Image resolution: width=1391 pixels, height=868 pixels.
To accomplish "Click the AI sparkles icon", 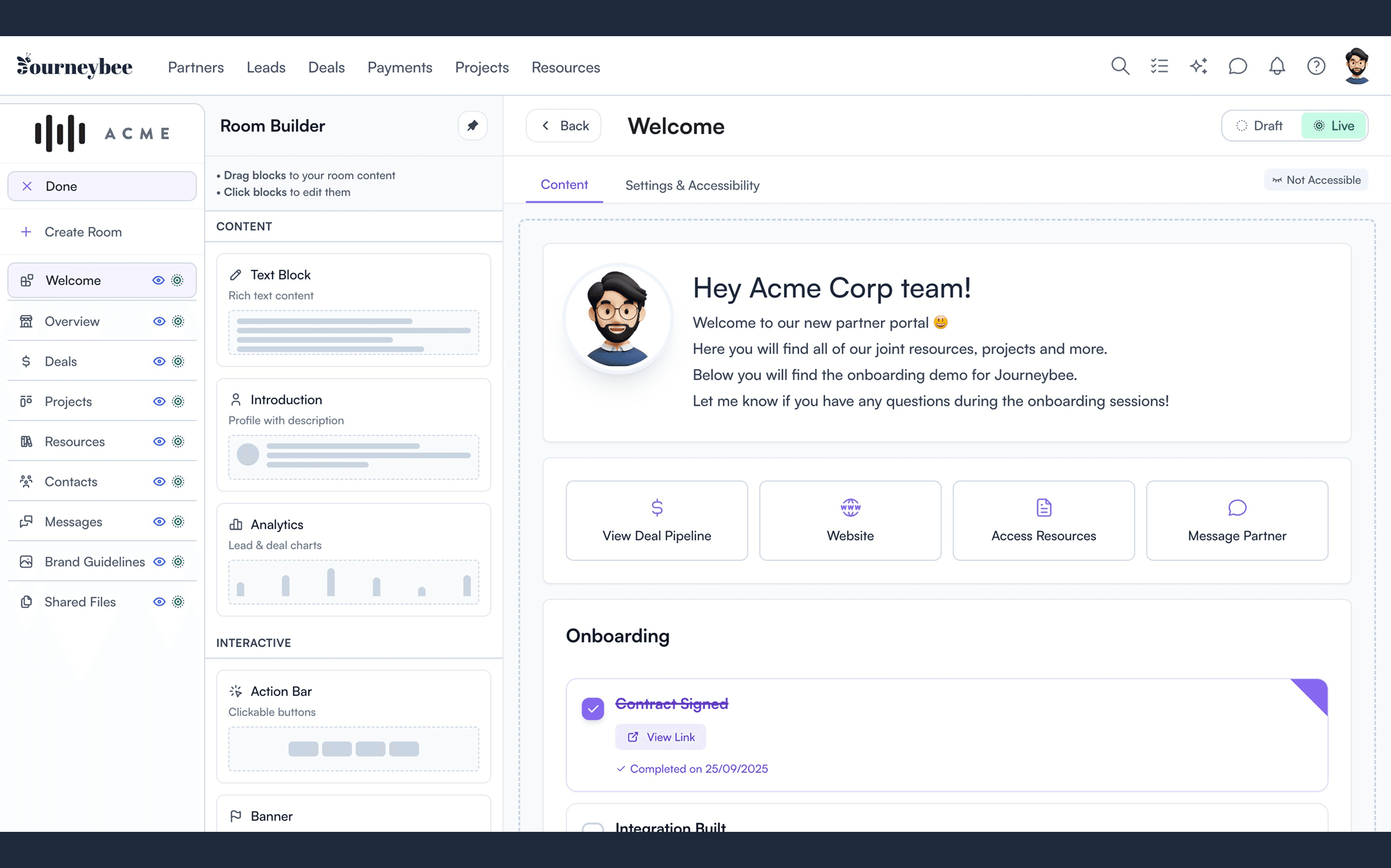I will coord(1198,66).
